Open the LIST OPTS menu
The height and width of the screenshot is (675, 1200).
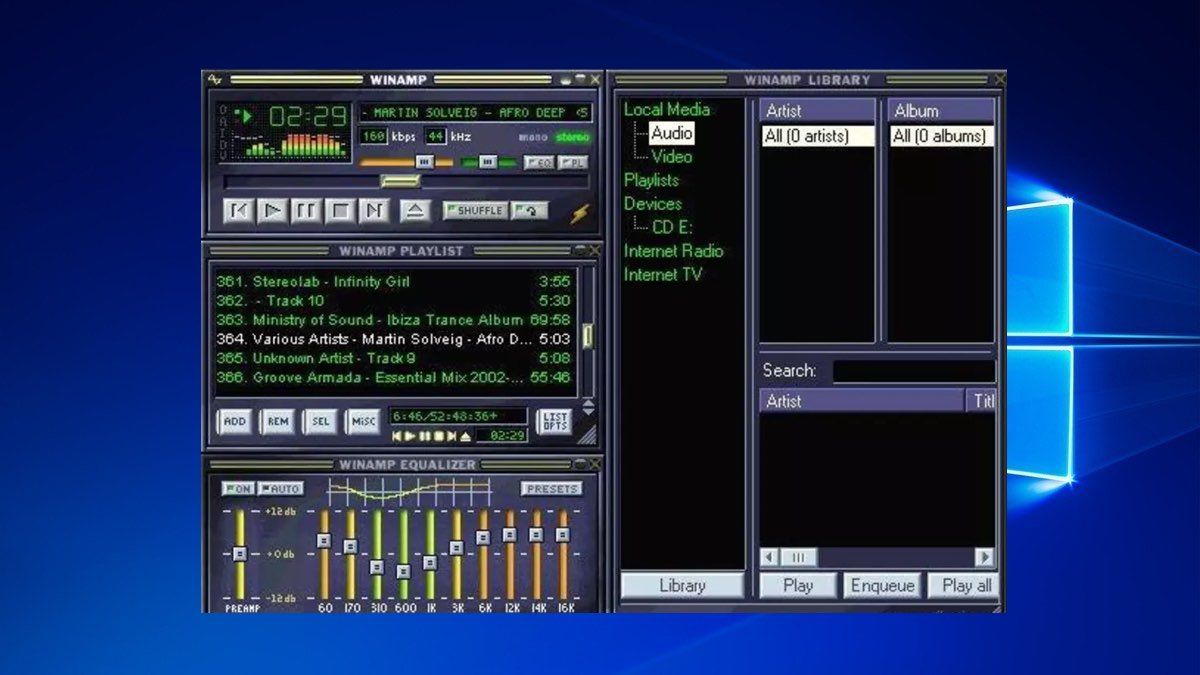555,422
